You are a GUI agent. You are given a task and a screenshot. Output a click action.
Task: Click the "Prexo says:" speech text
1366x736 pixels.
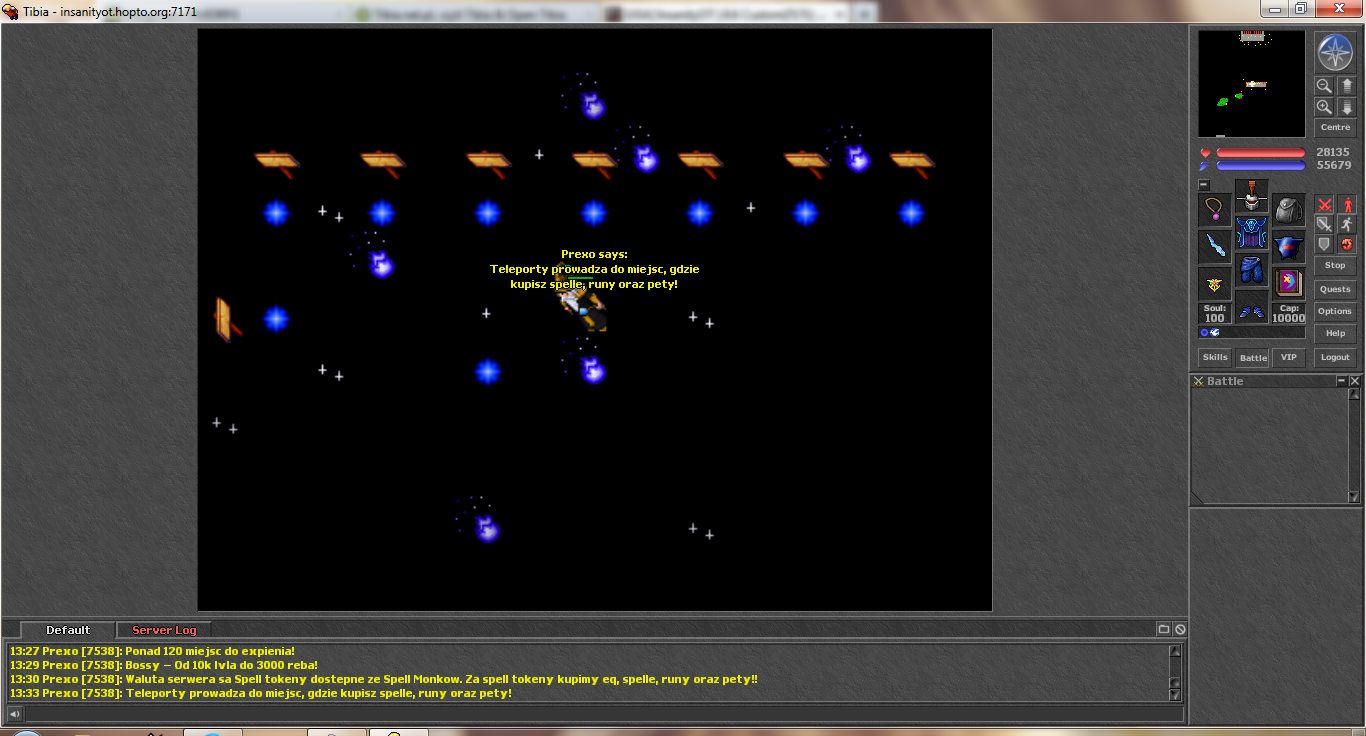(594, 254)
